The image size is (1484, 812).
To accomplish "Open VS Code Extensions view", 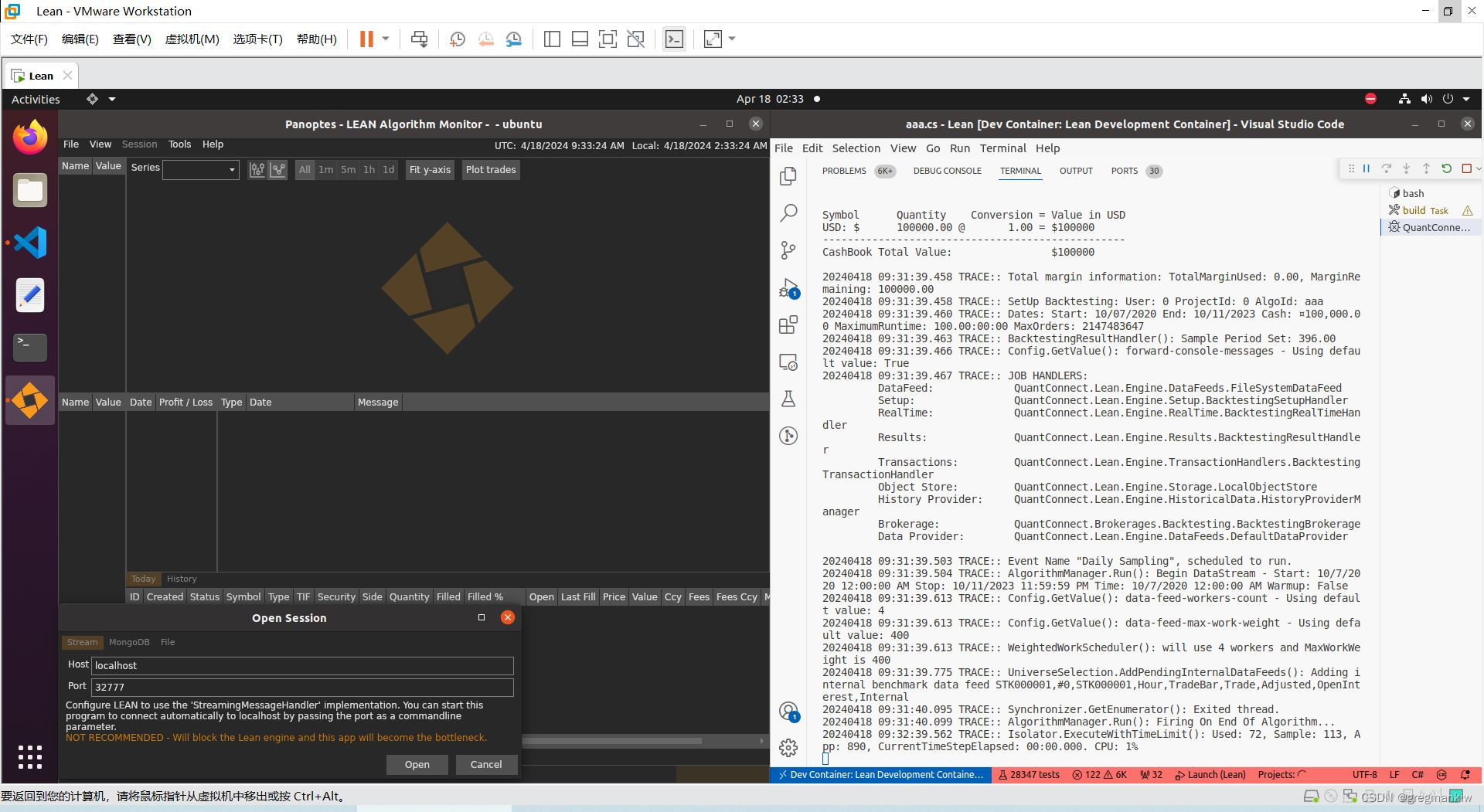I will pos(788,324).
